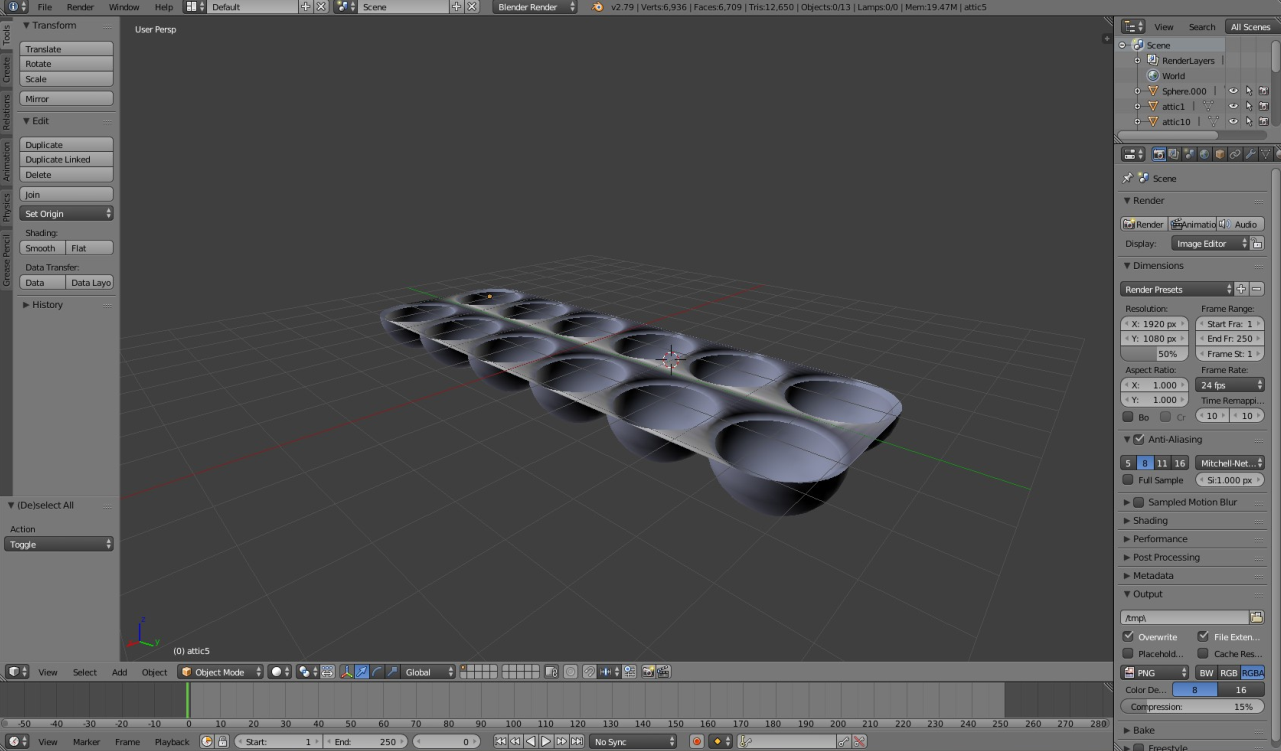The height and width of the screenshot is (751, 1281).
Task: Open the Window menu
Action: point(124,7)
